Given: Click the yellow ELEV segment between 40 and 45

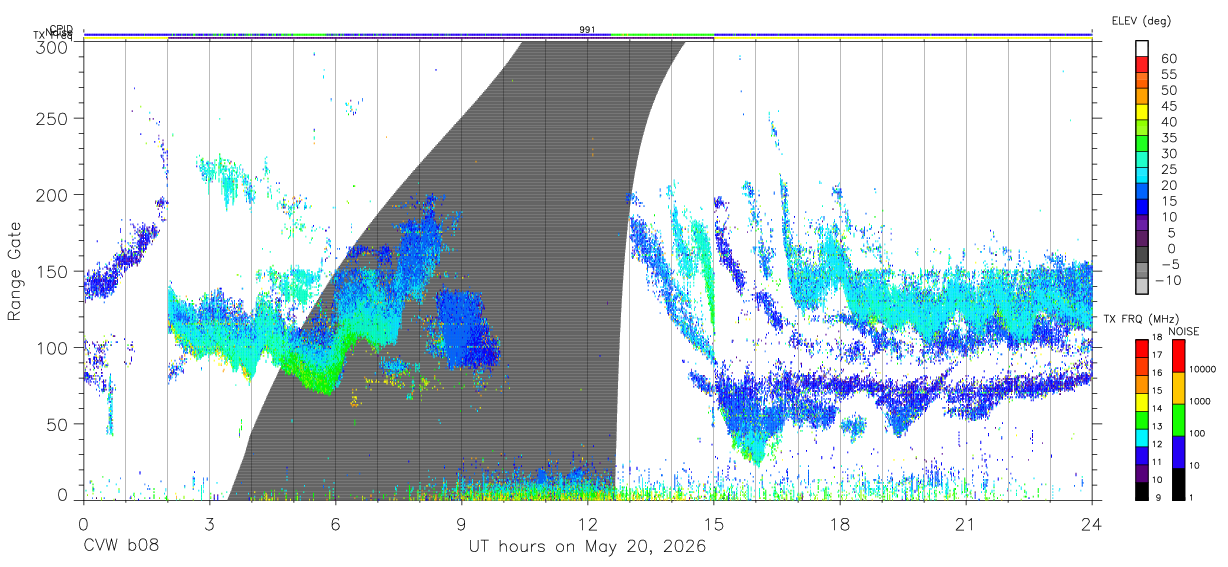Looking at the screenshot, I should coord(1142,112).
